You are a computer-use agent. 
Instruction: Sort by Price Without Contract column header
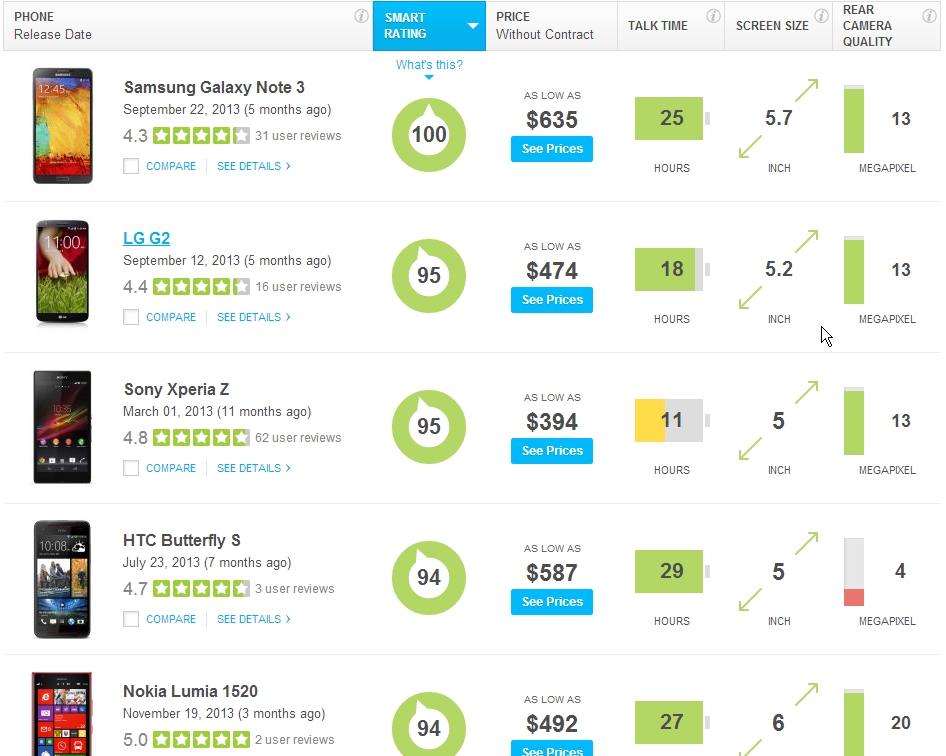coord(545,26)
